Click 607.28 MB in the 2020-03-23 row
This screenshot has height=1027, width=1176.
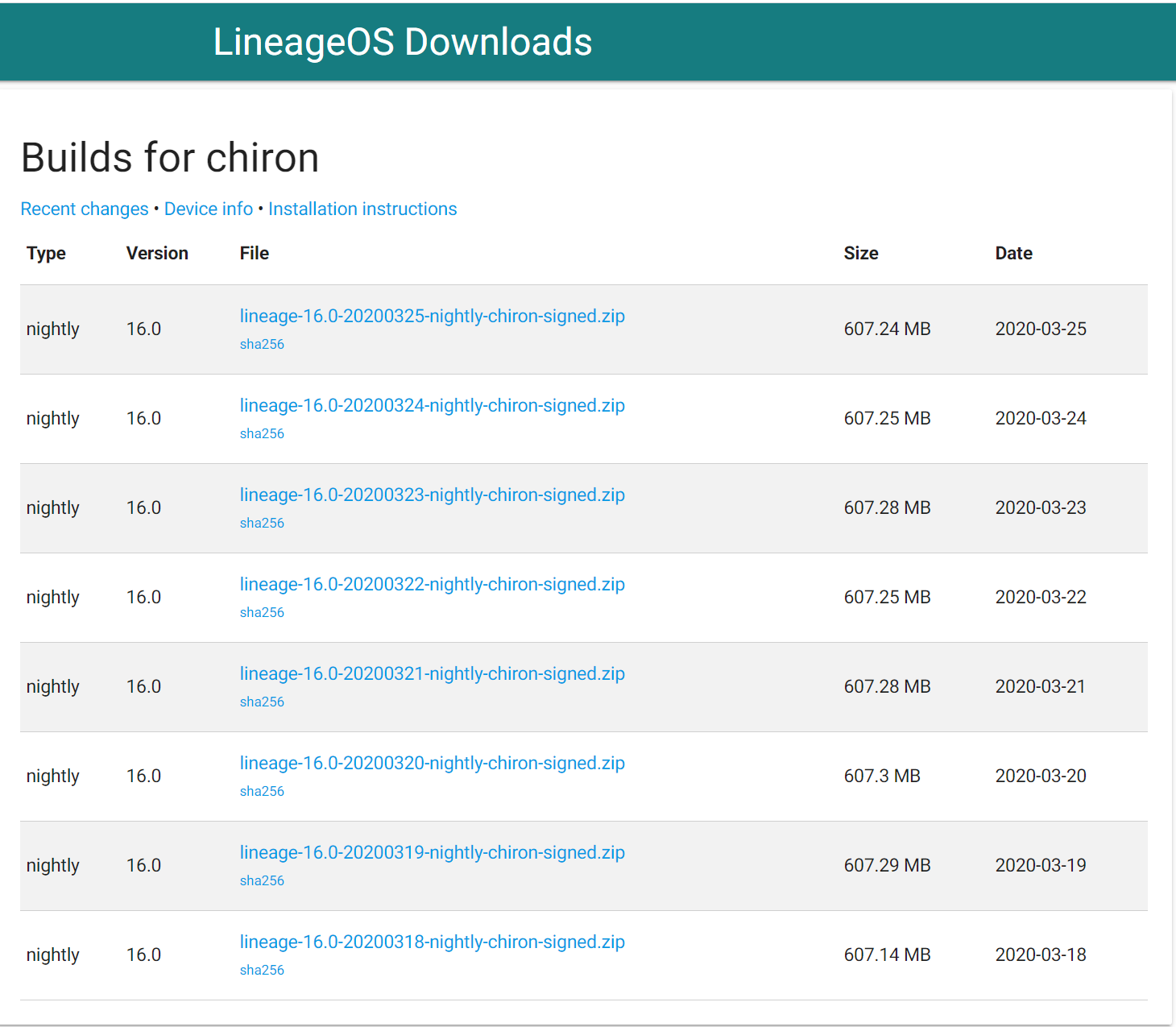tap(888, 508)
